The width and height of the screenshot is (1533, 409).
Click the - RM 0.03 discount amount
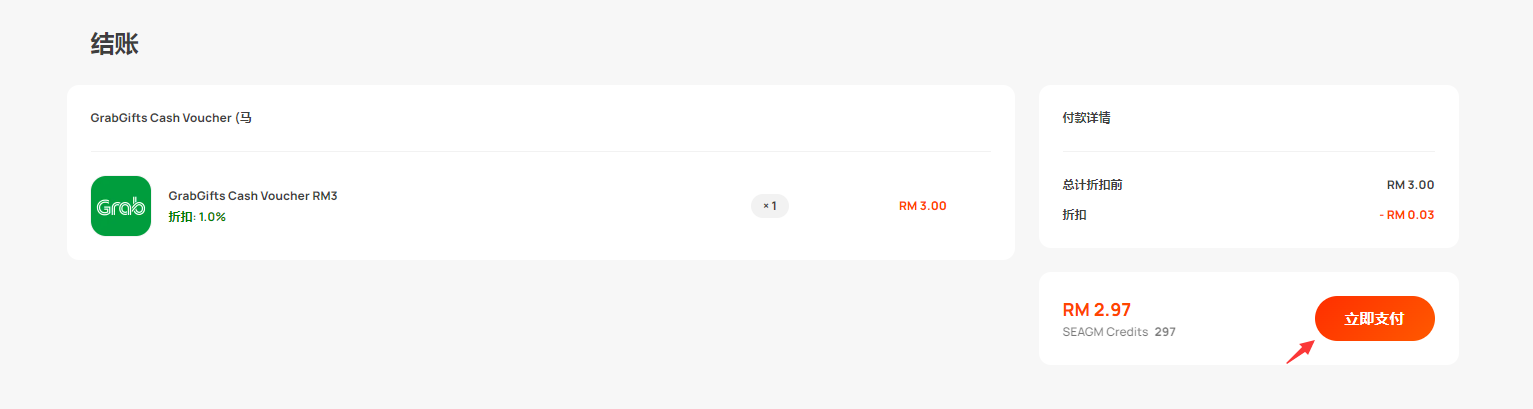tap(1406, 215)
